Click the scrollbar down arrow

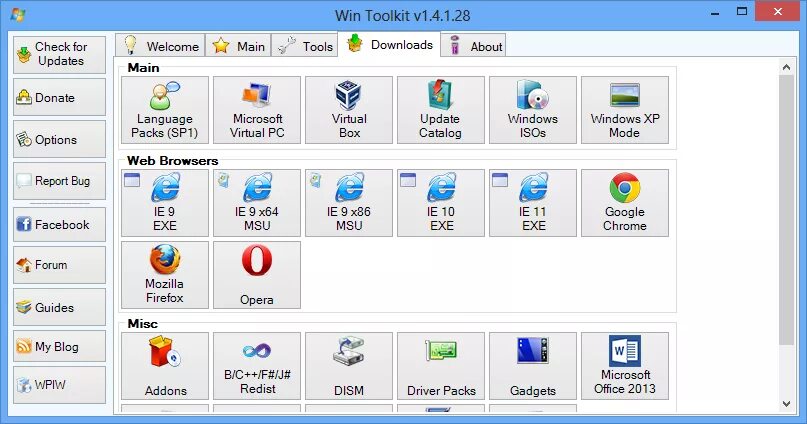(786, 404)
